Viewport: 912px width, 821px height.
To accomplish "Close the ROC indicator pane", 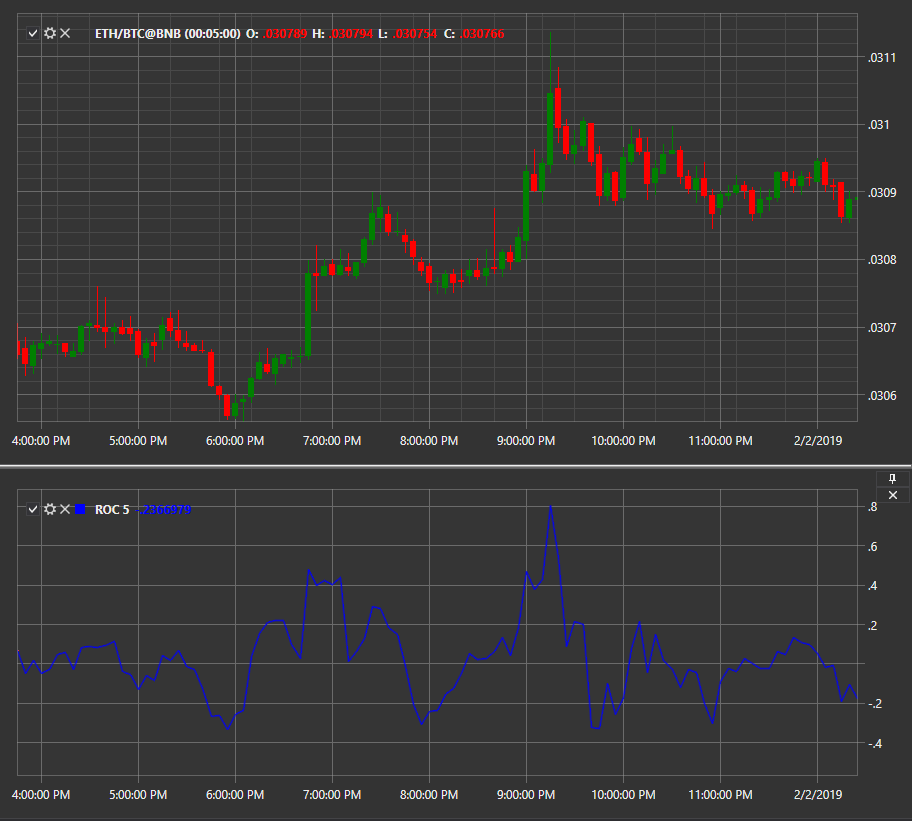I will [x=893, y=495].
